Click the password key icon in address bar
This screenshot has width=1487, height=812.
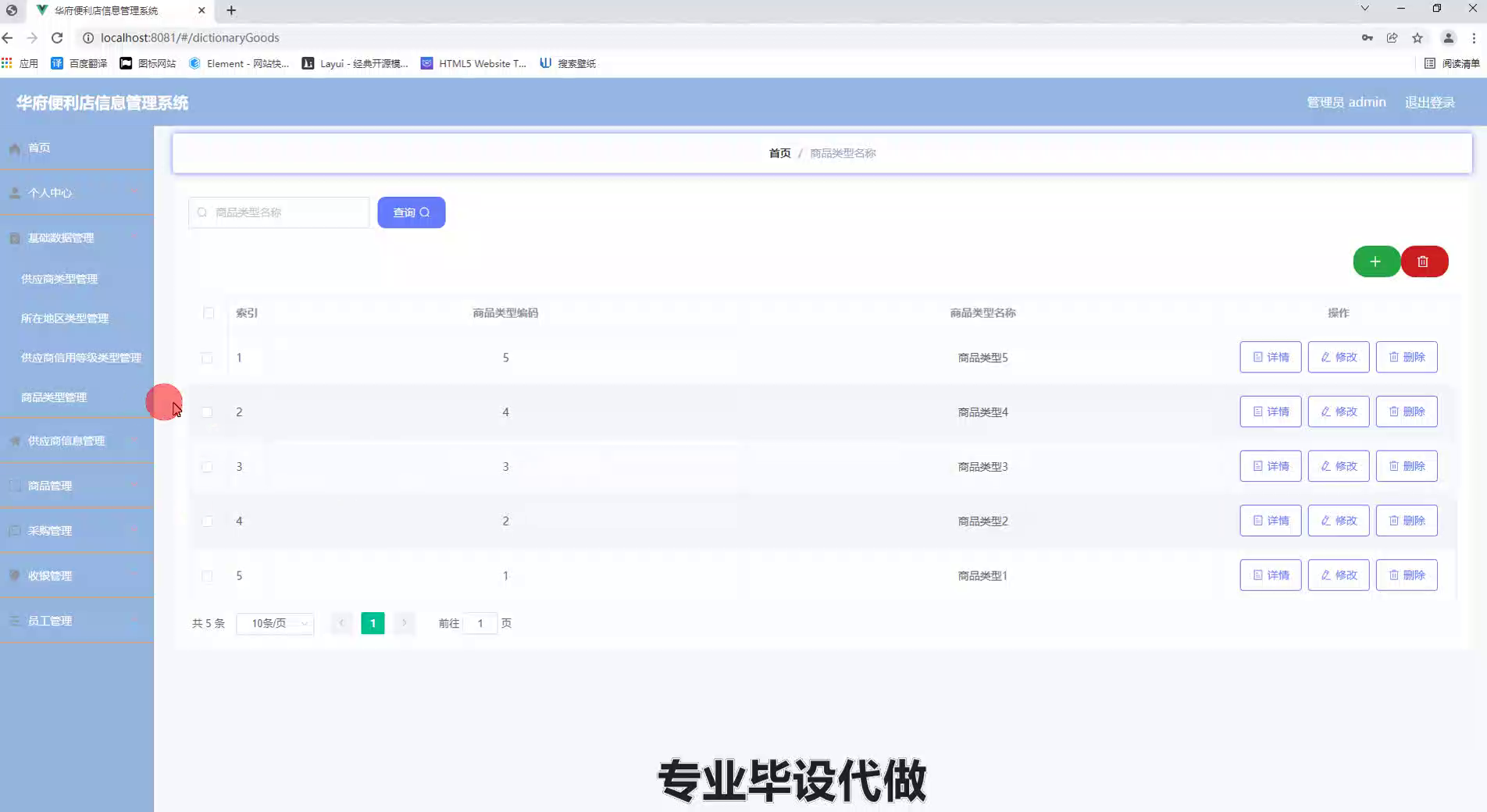click(x=1368, y=37)
